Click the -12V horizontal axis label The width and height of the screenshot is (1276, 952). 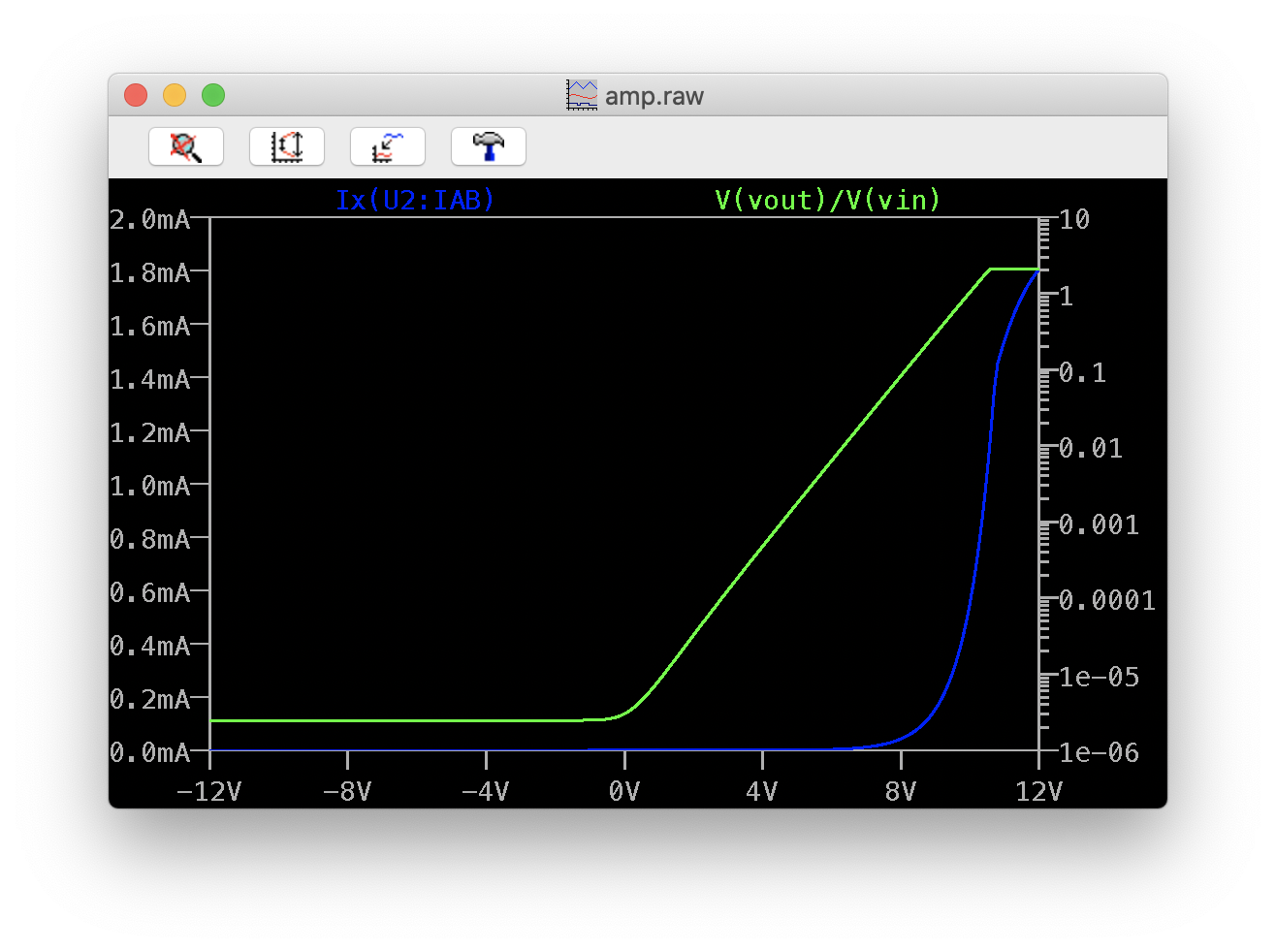tap(208, 792)
